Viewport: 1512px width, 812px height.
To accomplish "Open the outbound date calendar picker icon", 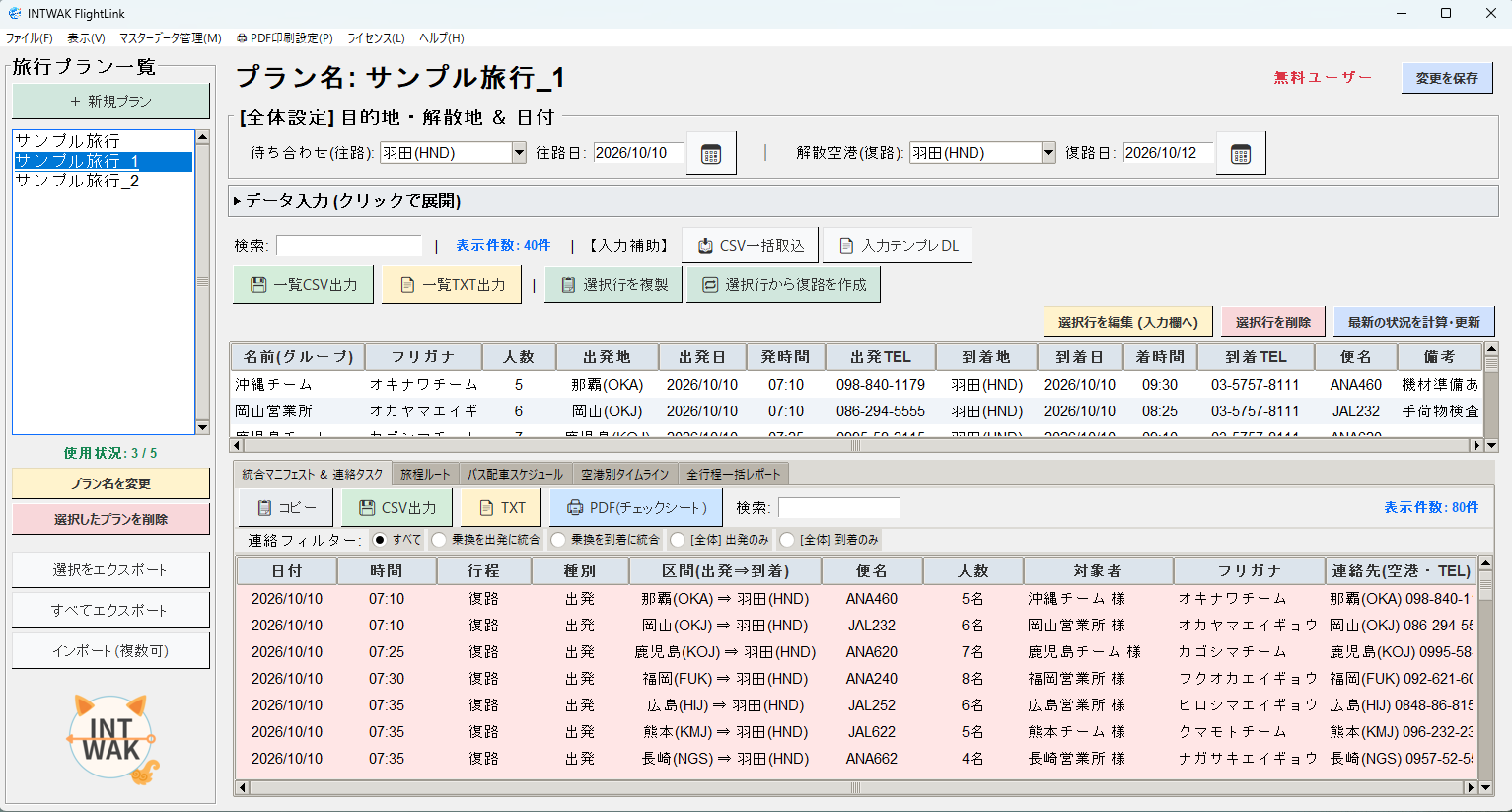I will 711,154.
